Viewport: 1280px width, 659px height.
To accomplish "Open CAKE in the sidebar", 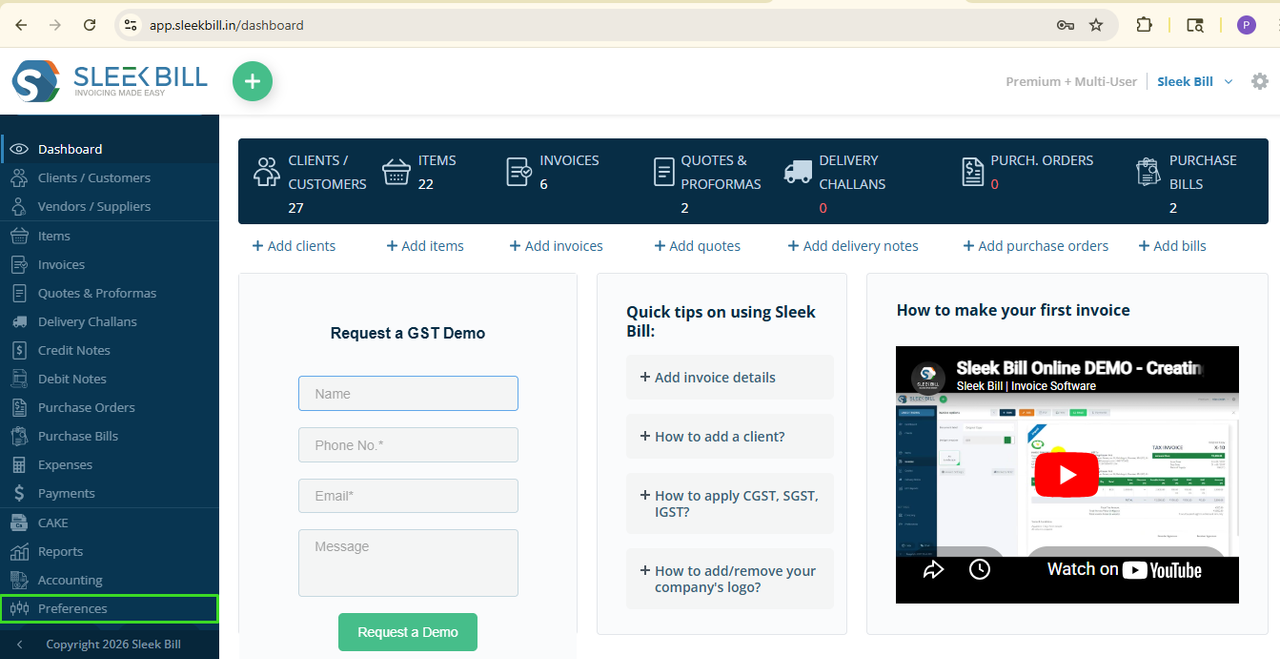I will pos(110,523).
